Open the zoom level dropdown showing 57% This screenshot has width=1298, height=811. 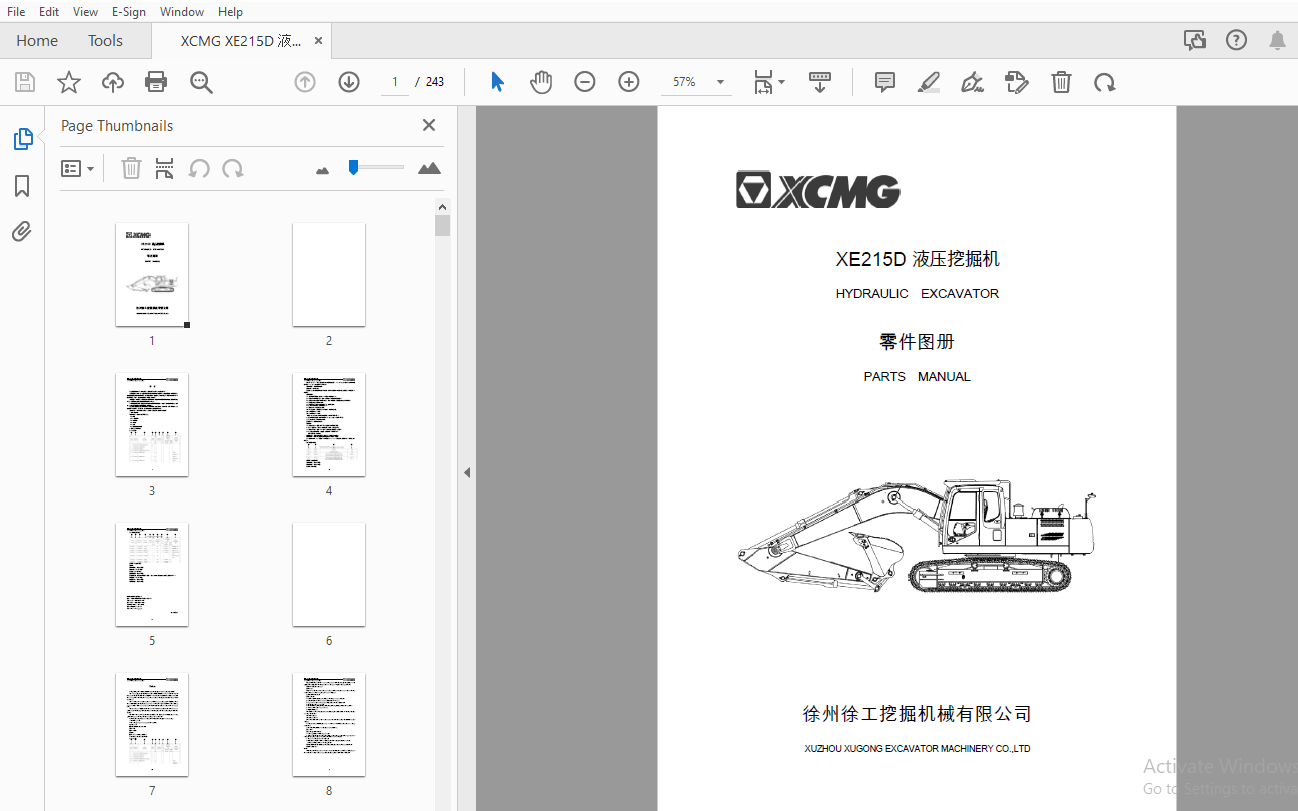point(696,82)
